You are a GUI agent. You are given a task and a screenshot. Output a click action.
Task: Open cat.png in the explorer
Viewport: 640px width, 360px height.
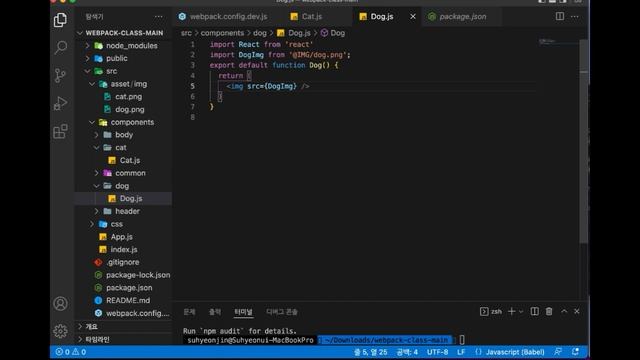point(123,97)
